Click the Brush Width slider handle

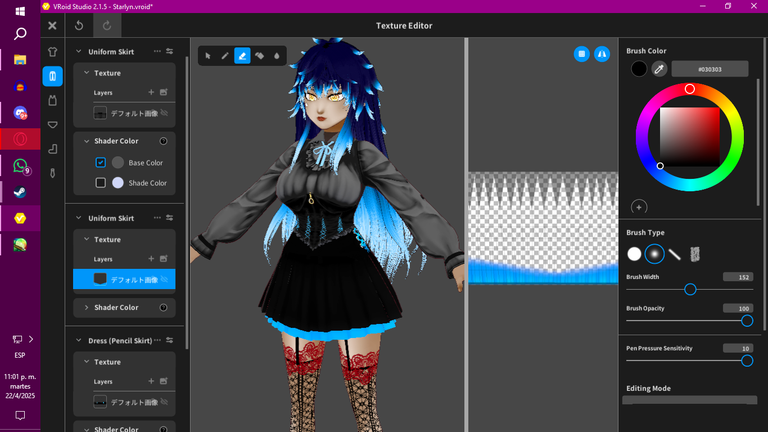pos(690,289)
